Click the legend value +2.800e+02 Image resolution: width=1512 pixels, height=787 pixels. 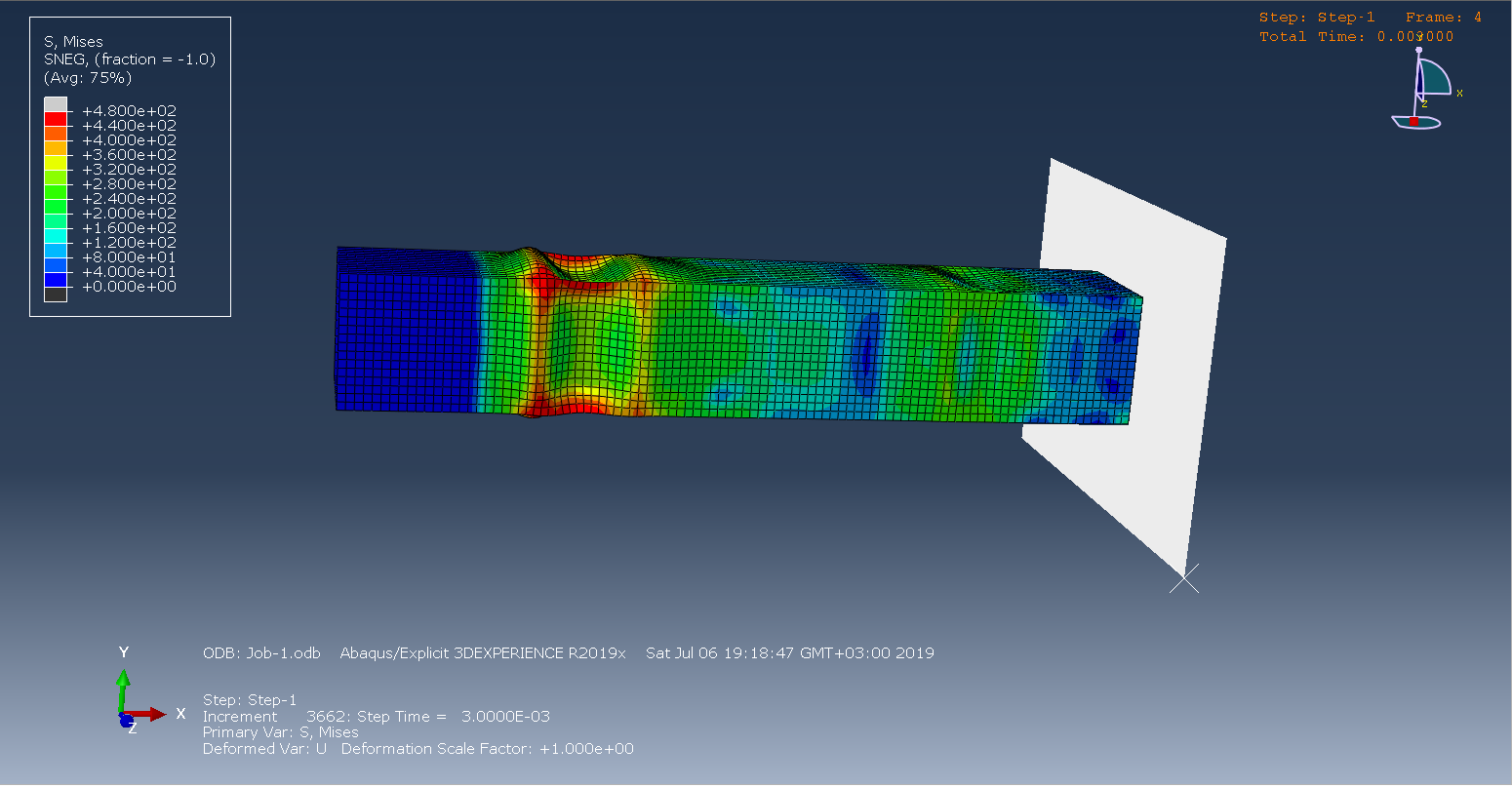click(129, 184)
